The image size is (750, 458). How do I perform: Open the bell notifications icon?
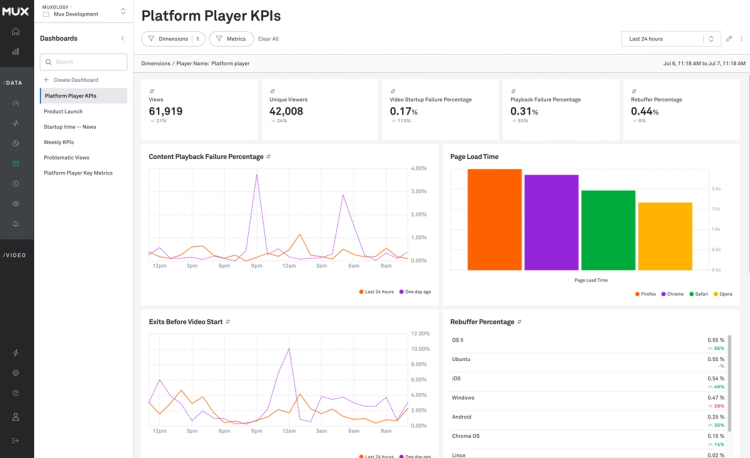(x=16, y=224)
